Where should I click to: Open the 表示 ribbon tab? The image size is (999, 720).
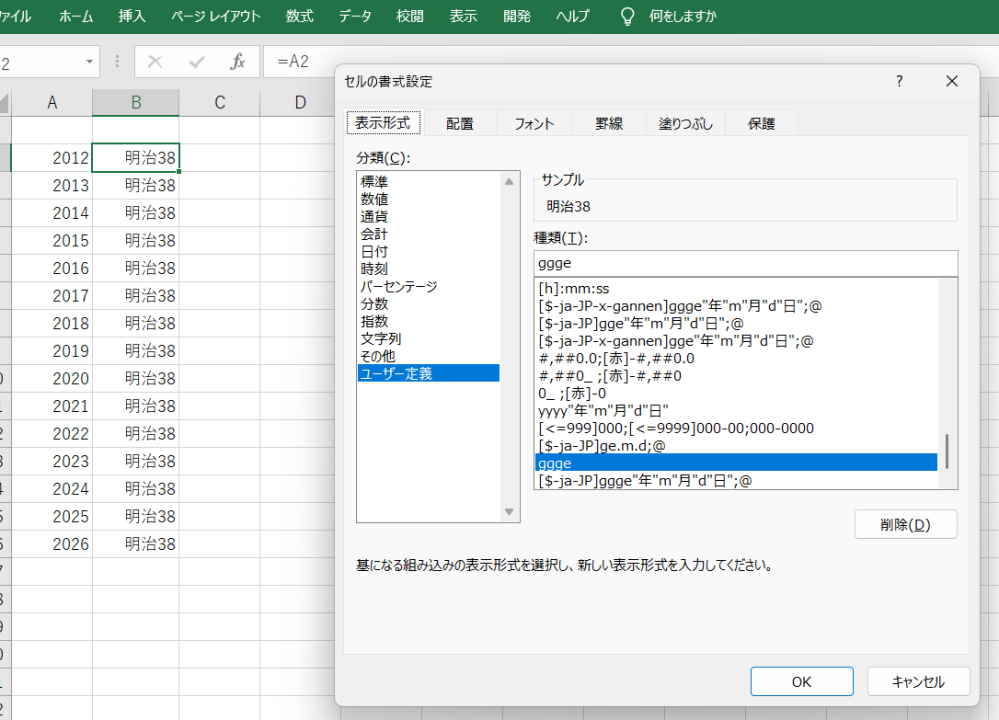463,16
